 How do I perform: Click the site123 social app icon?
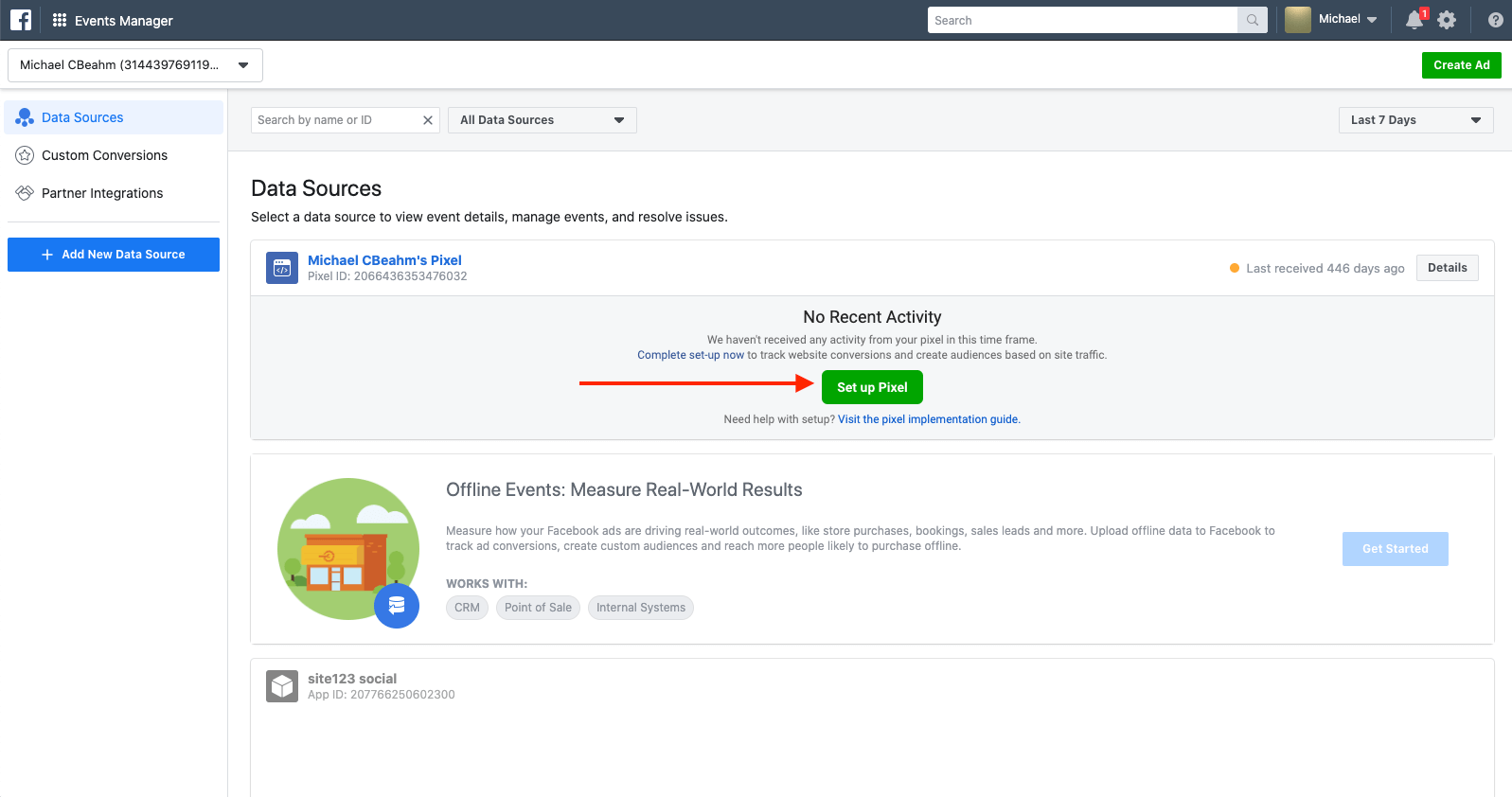[282, 686]
